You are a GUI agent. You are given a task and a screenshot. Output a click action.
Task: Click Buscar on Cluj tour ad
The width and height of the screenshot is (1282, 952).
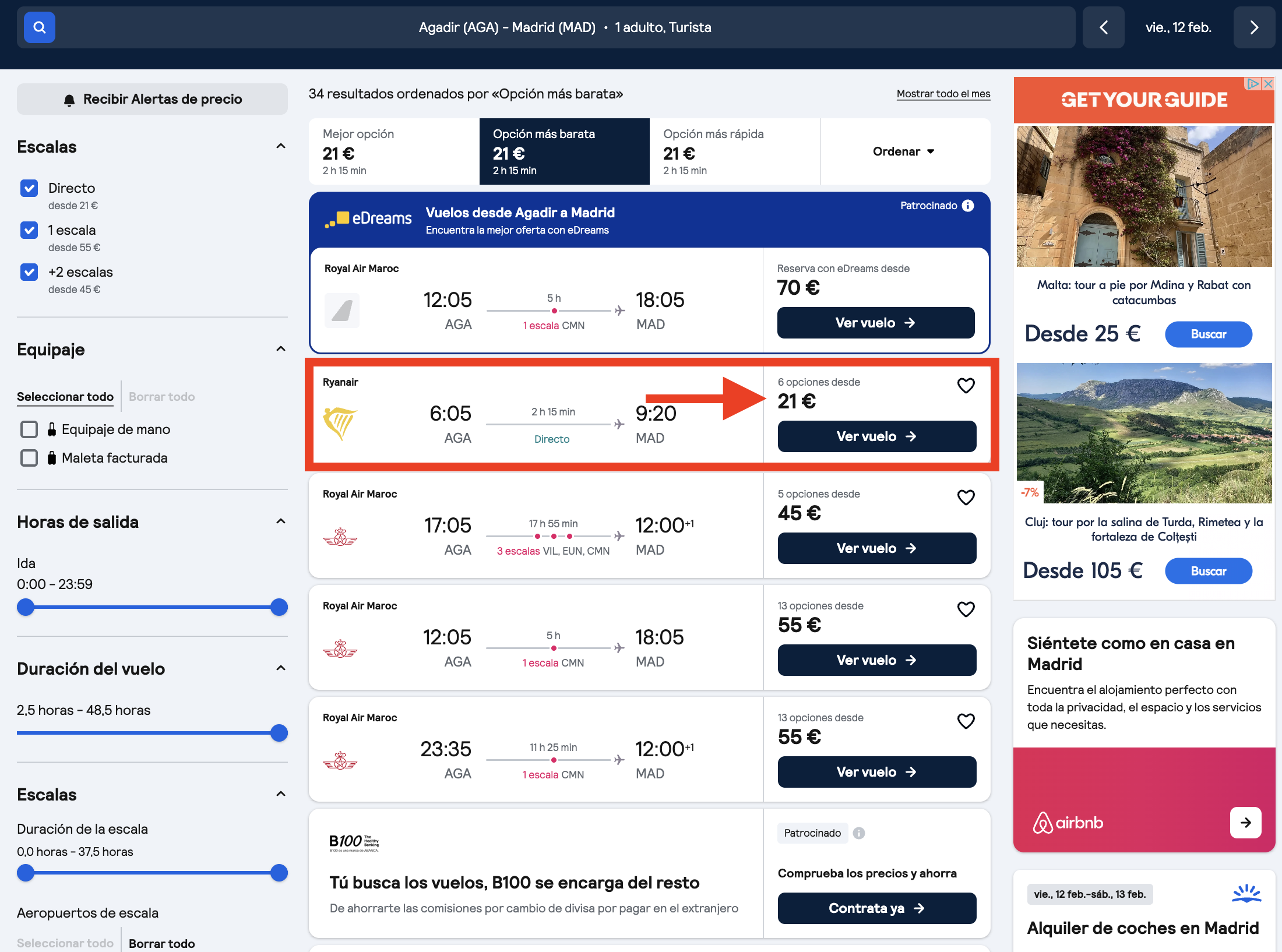pos(1208,571)
